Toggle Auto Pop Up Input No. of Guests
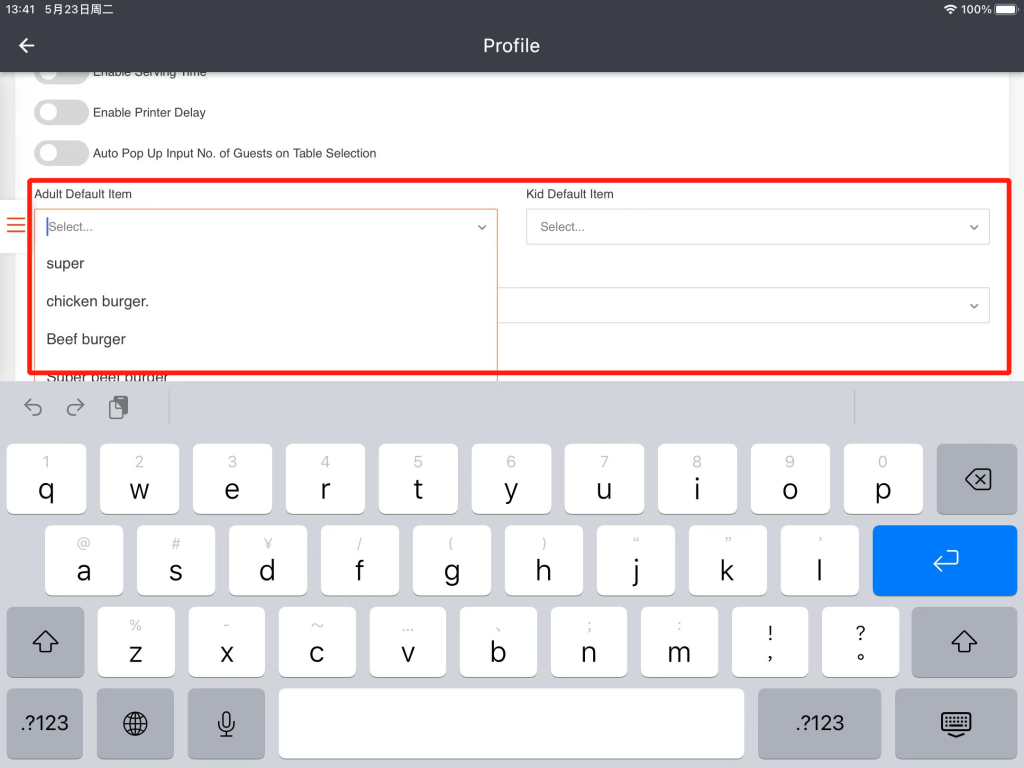 click(x=61, y=153)
